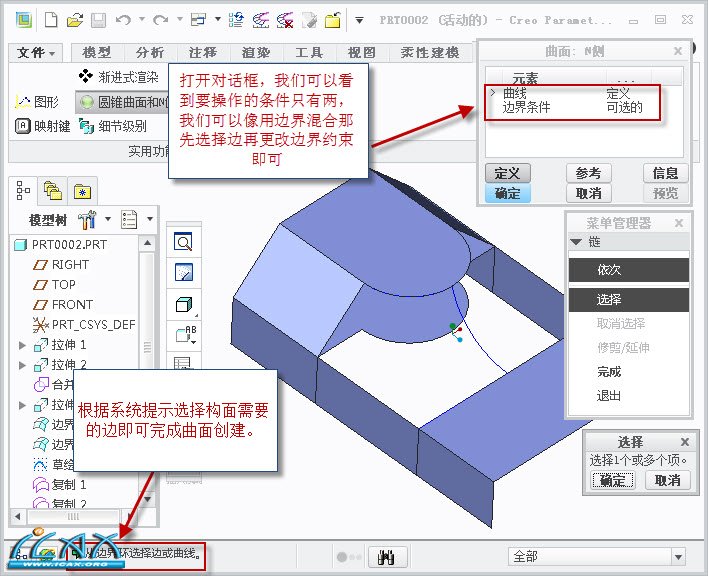Select PRT_CSYS_DEF in the model tree

[84, 325]
